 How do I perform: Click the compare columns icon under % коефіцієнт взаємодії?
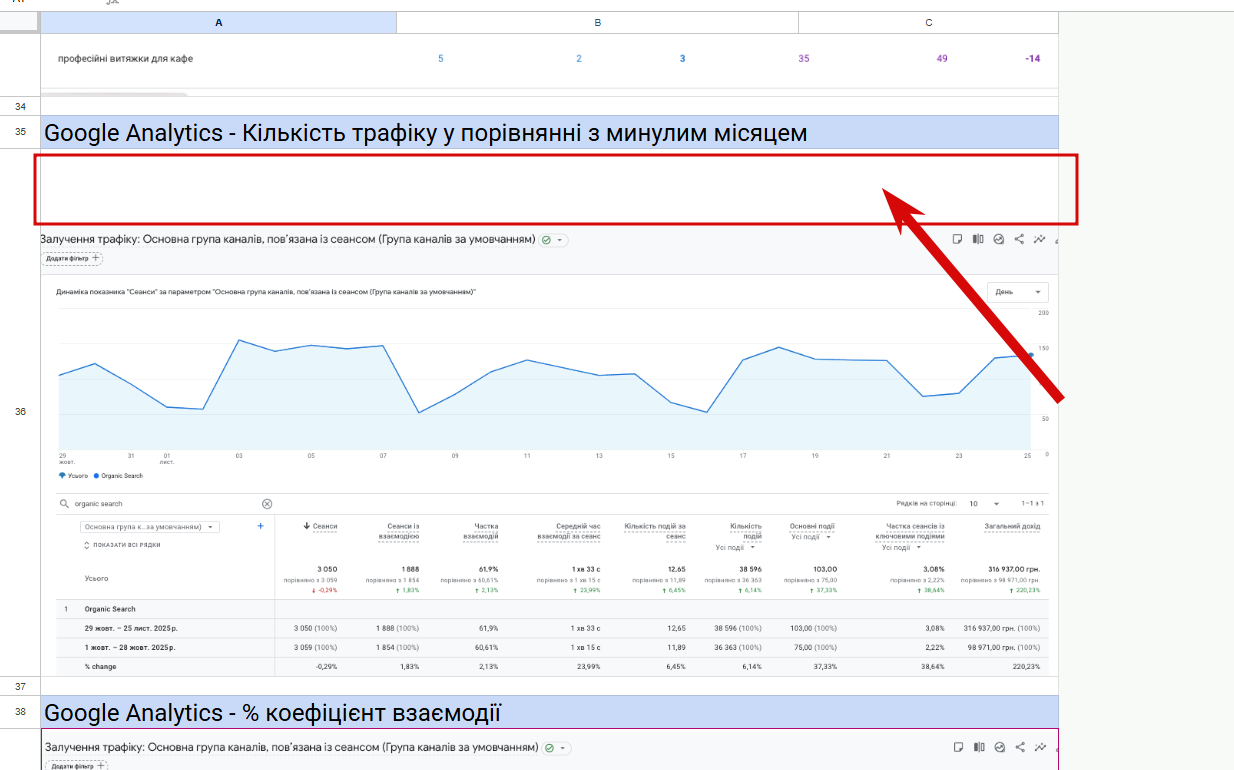(x=978, y=747)
